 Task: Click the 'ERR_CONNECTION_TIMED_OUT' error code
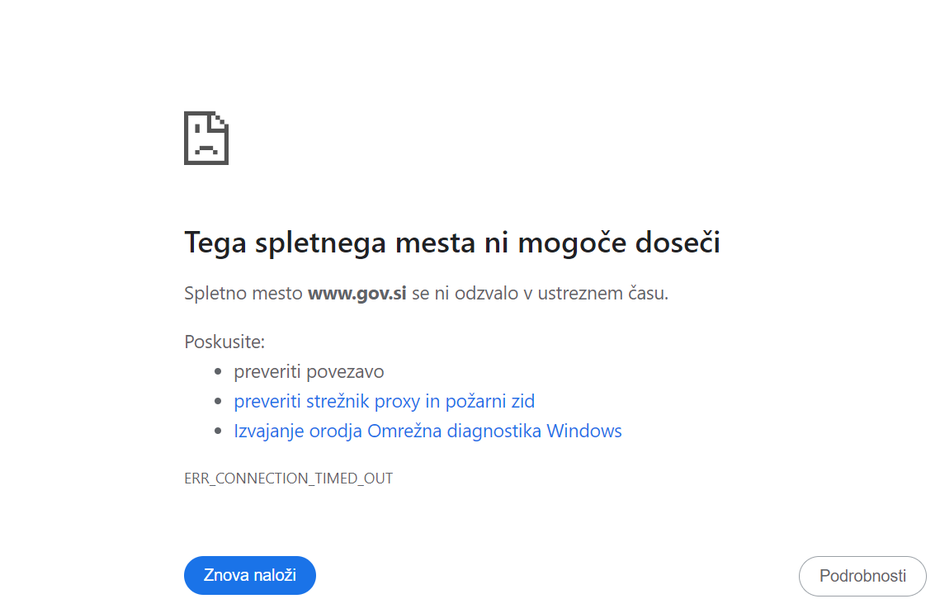pyautogui.click(x=288, y=478)
